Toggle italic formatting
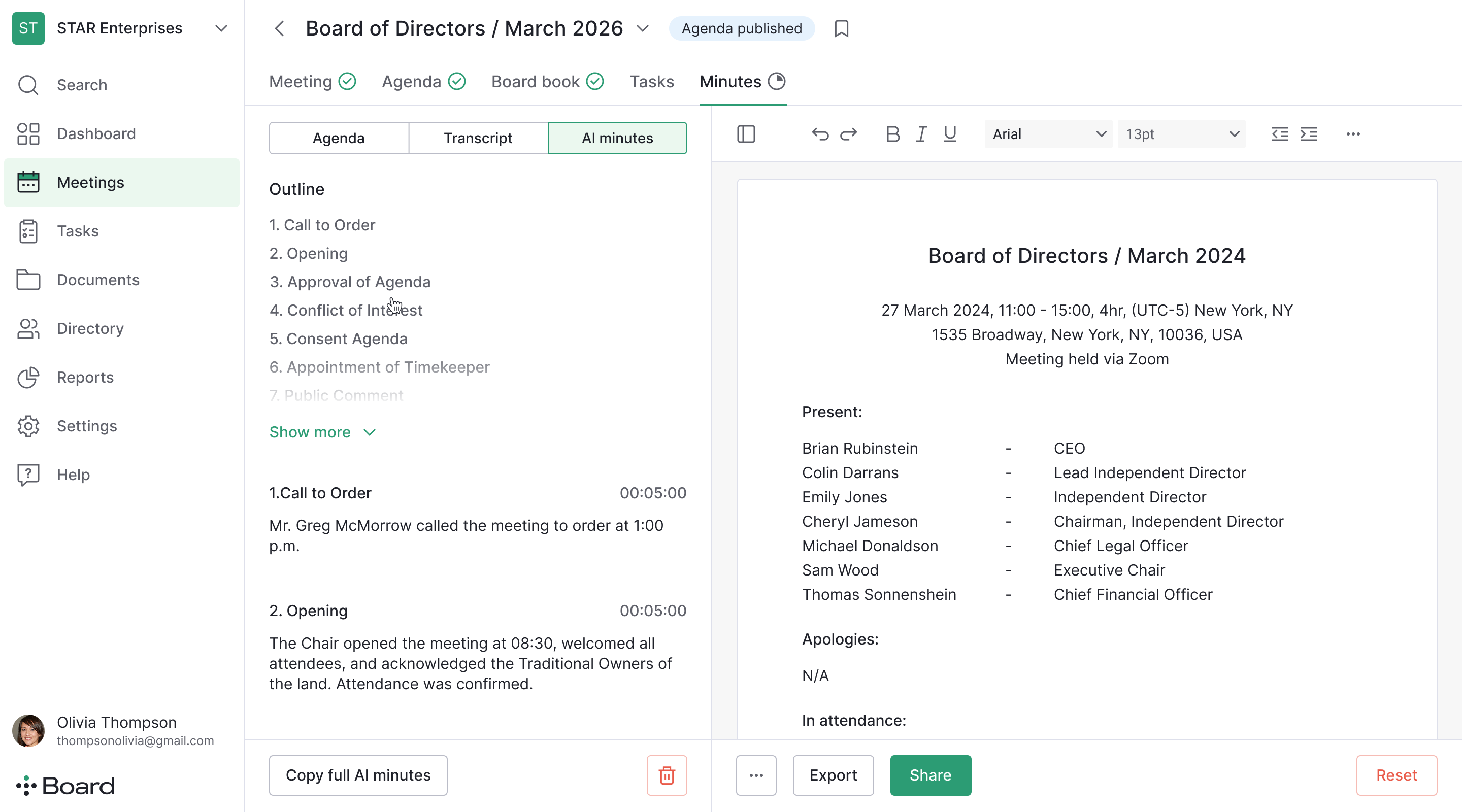 coord(921,134)
